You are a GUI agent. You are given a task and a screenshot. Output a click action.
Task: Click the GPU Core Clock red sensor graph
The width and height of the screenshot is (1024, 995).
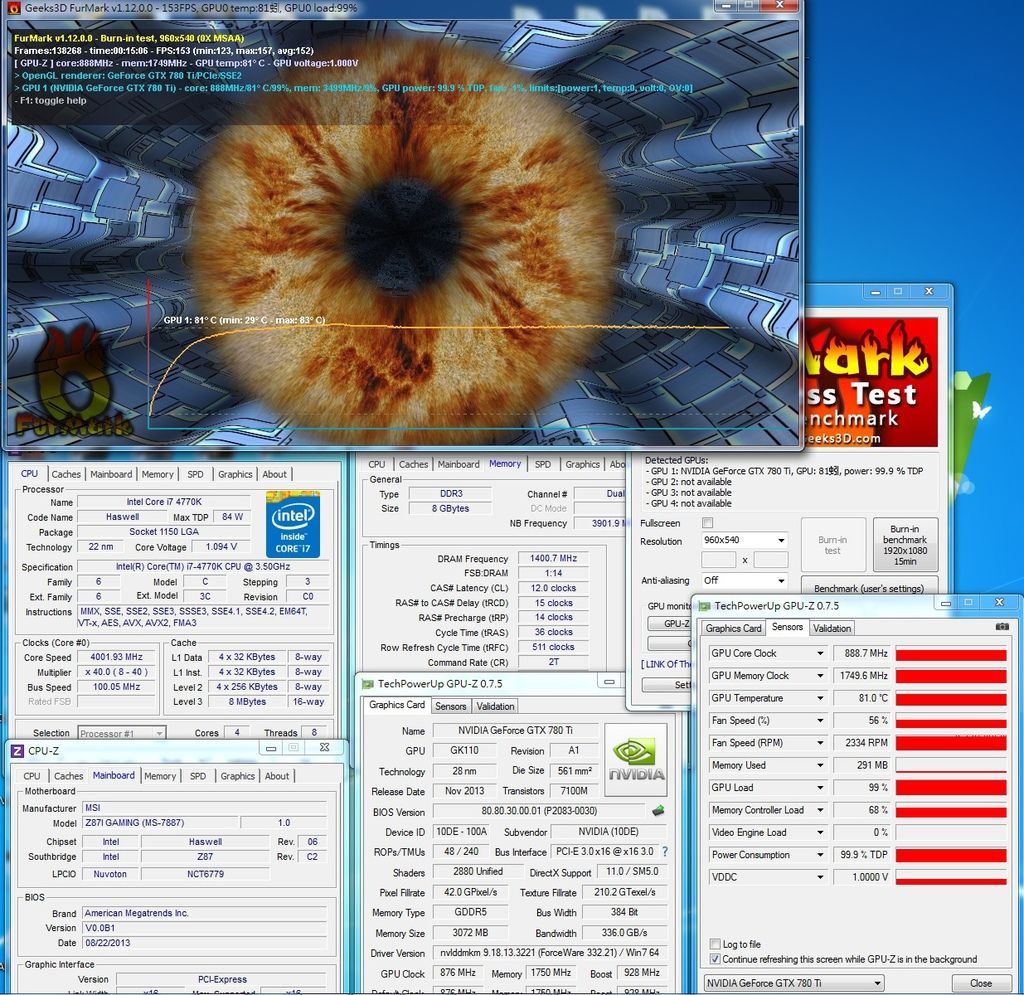pyautogui.click(x=951, y=654)
